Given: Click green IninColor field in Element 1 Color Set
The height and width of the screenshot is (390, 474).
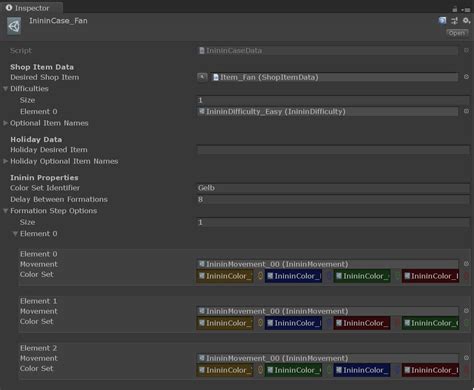Looking at the screenshot, I should click(430, 323).
